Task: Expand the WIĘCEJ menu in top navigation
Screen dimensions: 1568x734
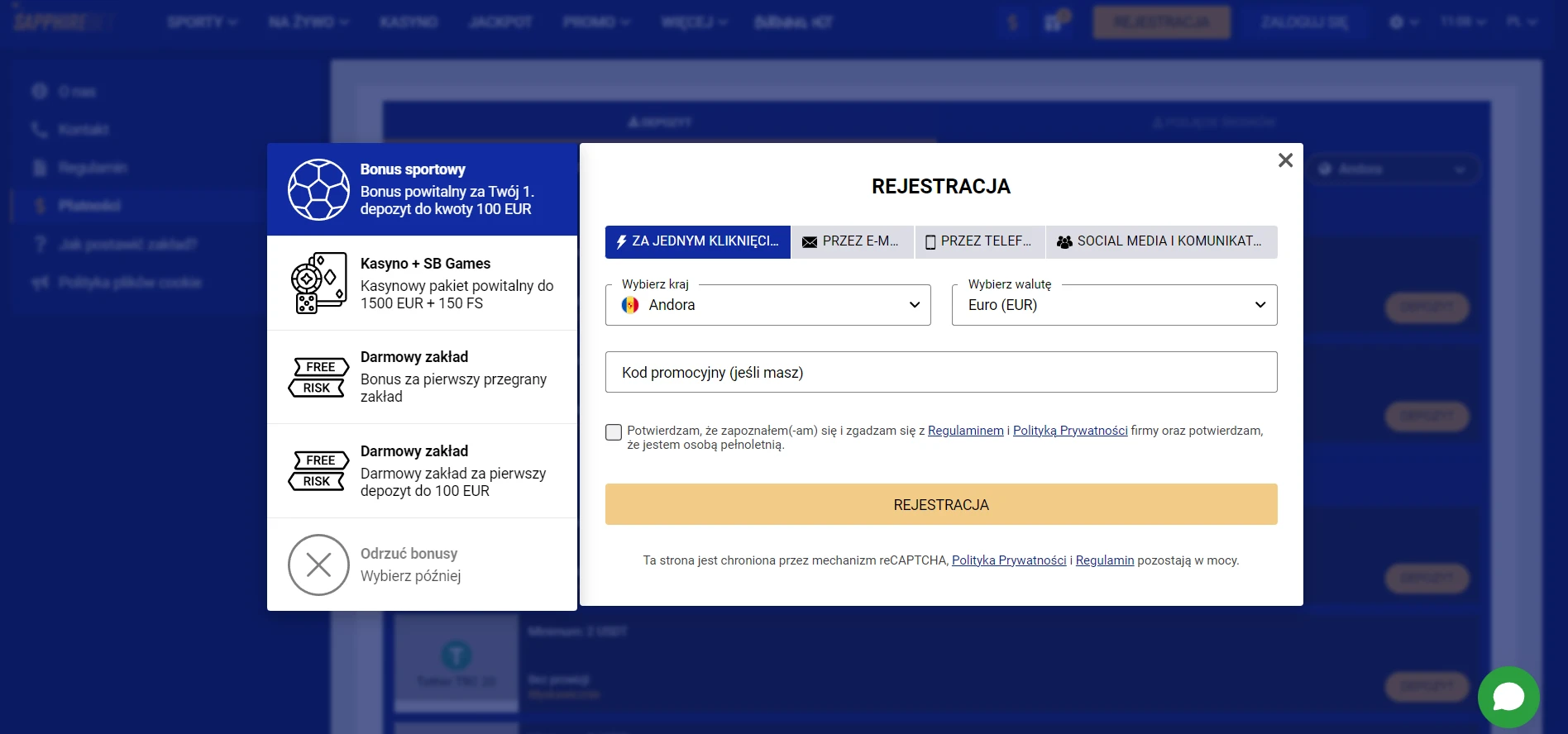Action: point(695,22)
